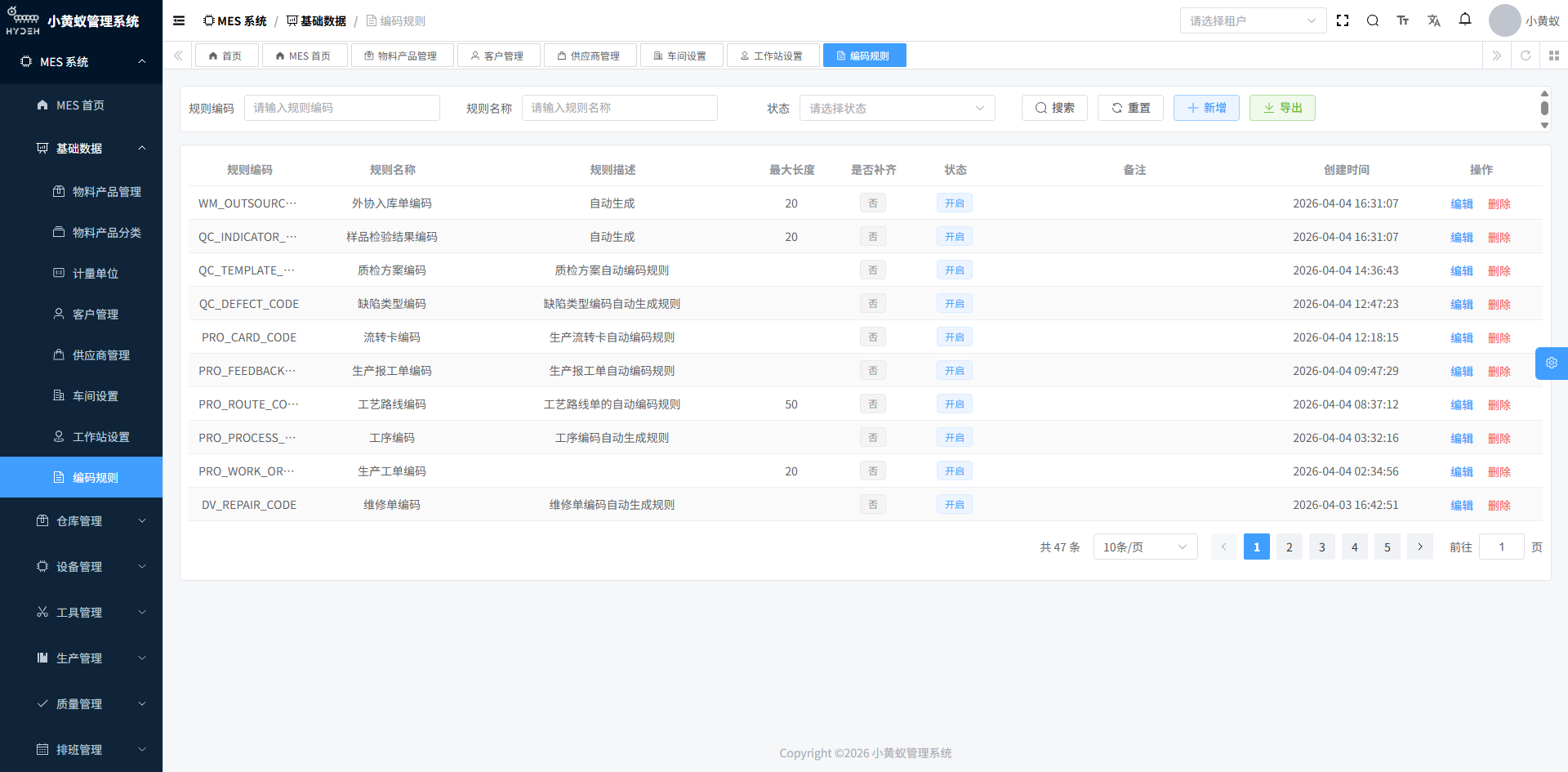Expand the 工具管理 sidebar group

[81, 612]
